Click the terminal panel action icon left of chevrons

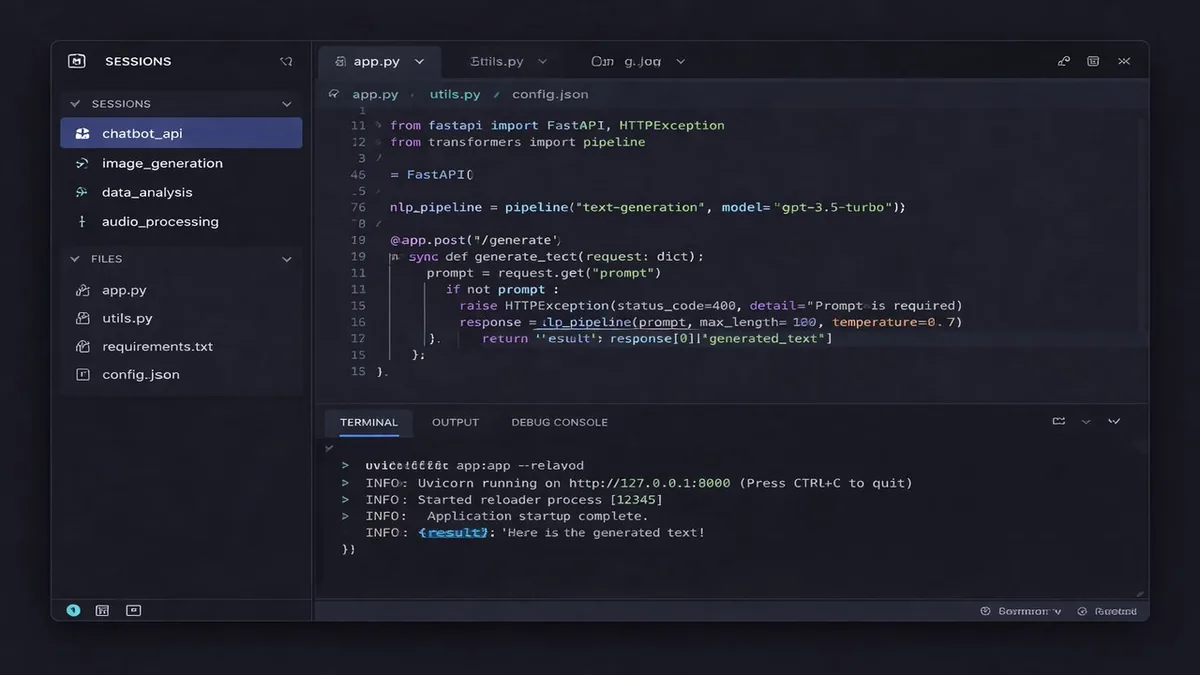coord(1059,422)
